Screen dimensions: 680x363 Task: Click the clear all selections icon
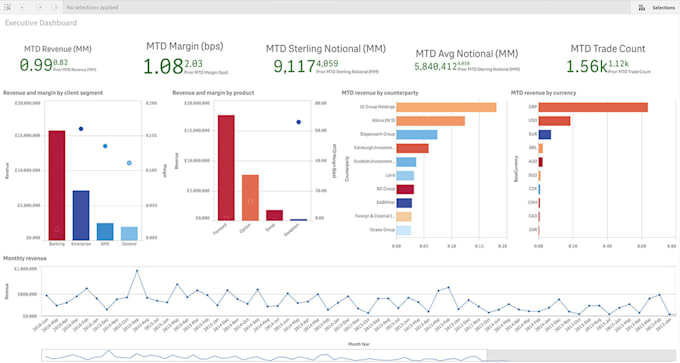pos(56,7)
